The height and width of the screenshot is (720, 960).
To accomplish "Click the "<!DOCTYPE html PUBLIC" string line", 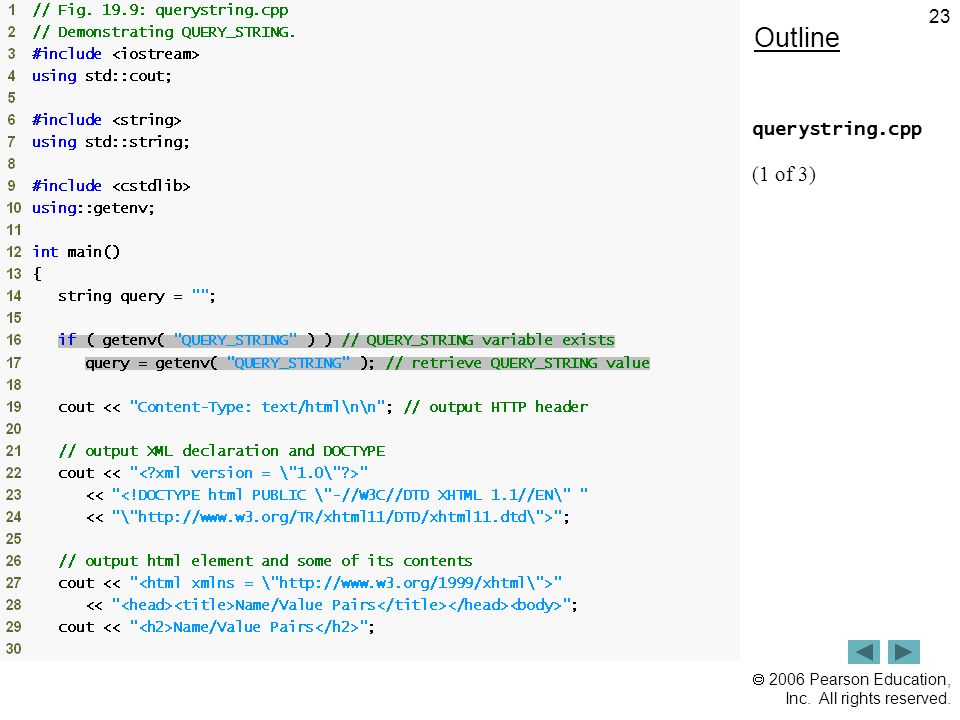I will click(337, 495).
